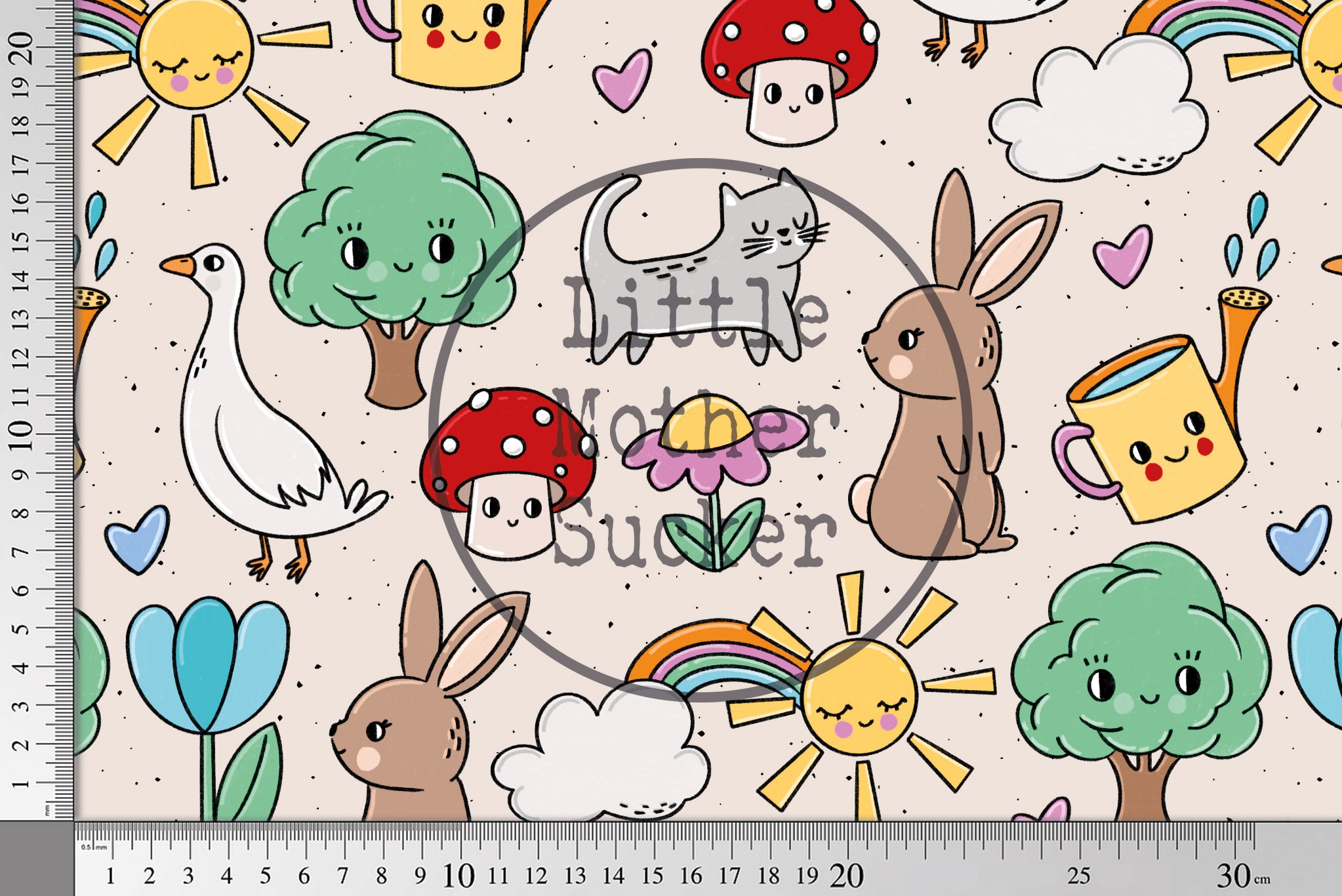
Task: Click the "10" mark on the bottom ruler
Action: pyautogui.click(x=458, y=876)
